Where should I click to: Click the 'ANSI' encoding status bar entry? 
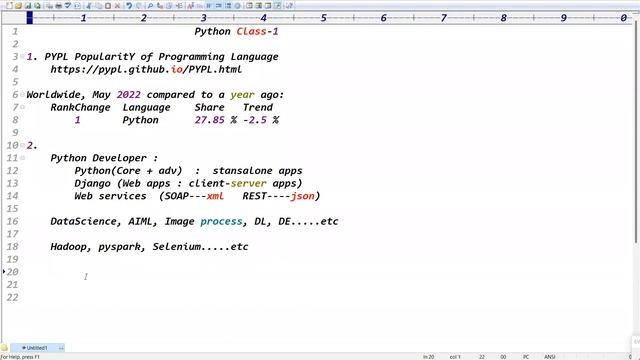coord(549,357)
